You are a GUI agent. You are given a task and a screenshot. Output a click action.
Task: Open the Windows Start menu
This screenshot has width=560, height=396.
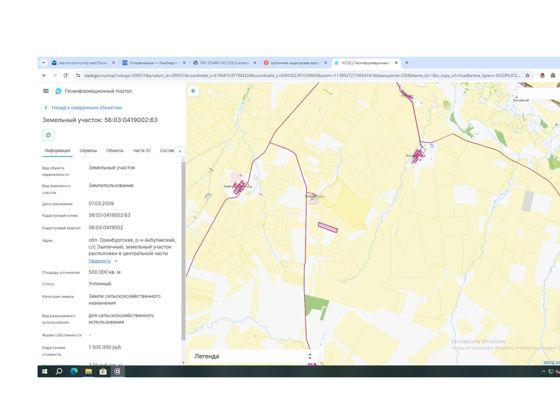[x=45, y=371]
